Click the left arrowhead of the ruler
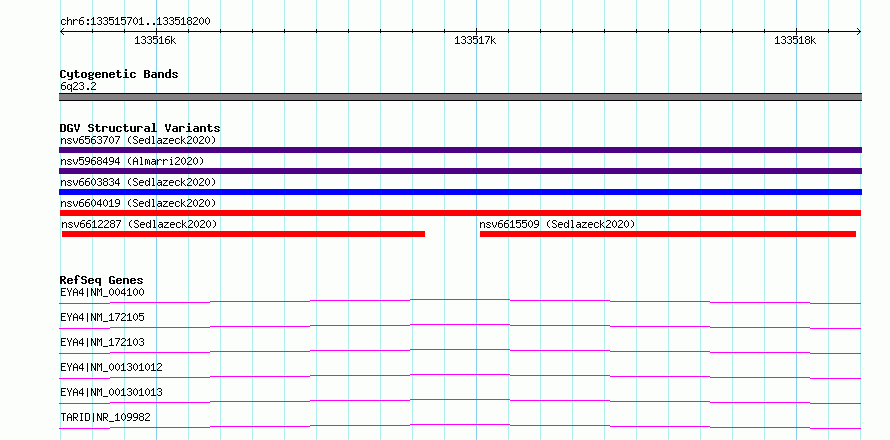Screen dimensions: 890x440 tap(62, 32)
